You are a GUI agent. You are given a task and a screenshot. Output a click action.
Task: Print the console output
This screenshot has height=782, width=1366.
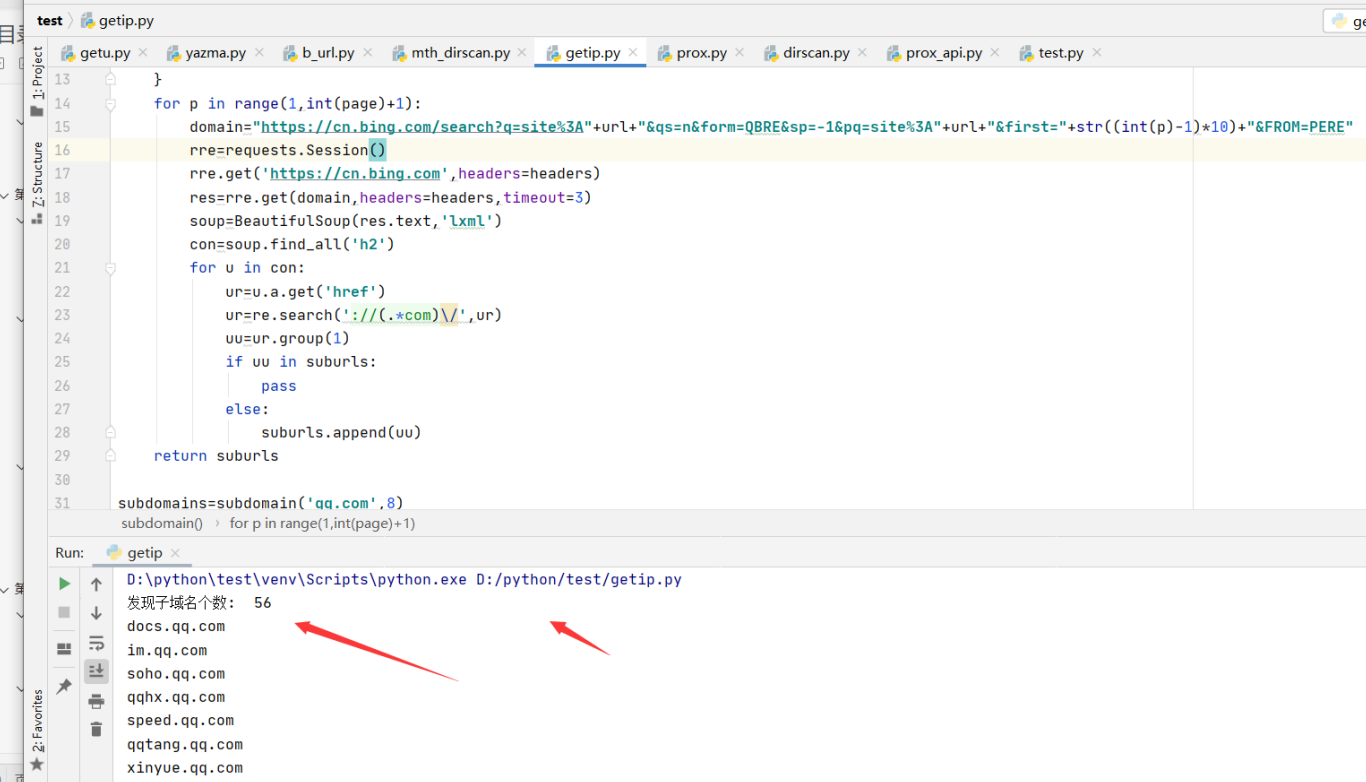pyautogui.click(x=96, y=700)
